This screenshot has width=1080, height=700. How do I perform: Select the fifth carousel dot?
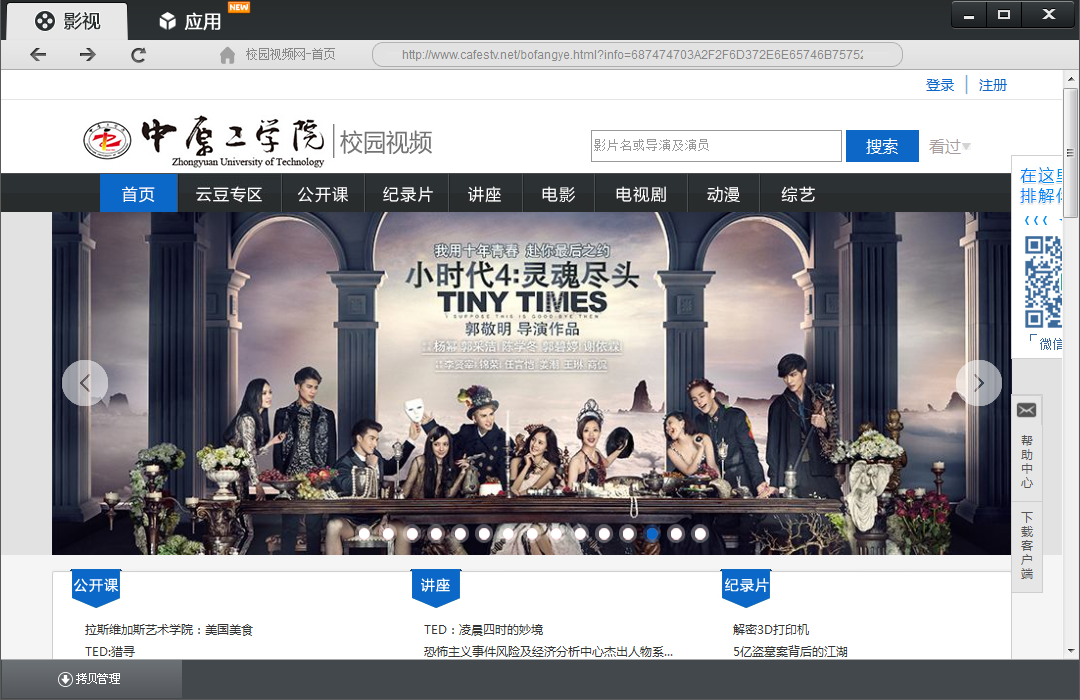tap(460, 533)
